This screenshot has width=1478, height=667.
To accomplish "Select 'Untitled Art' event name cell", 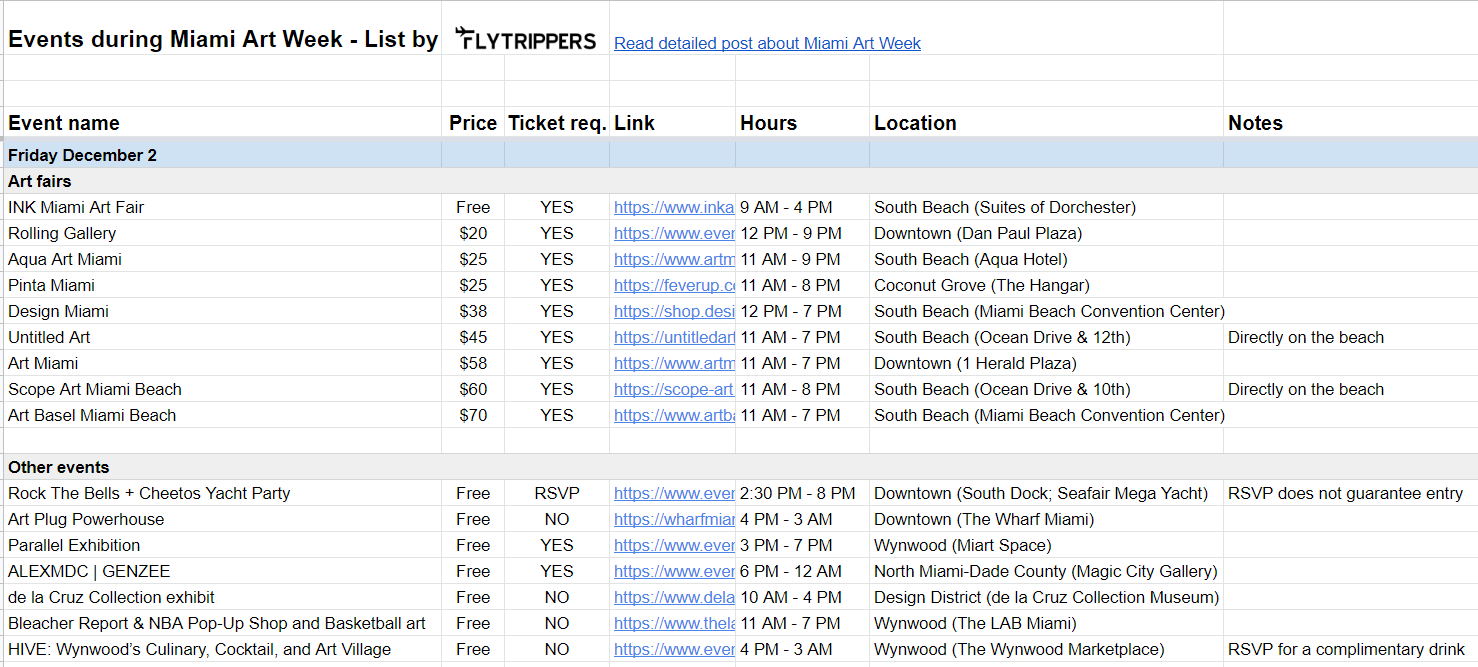I will (x=223, y=337).
